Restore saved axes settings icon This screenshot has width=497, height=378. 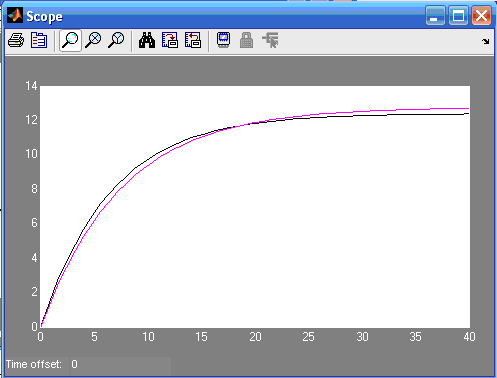click(193, 40)
